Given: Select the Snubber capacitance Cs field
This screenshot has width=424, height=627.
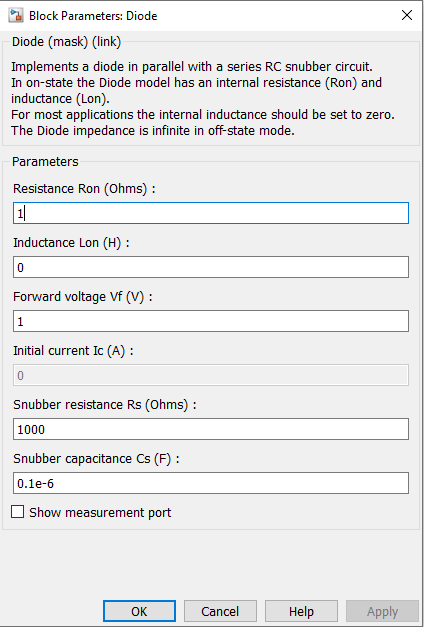Looking at the screenshot, I should (x=211, y=483).
